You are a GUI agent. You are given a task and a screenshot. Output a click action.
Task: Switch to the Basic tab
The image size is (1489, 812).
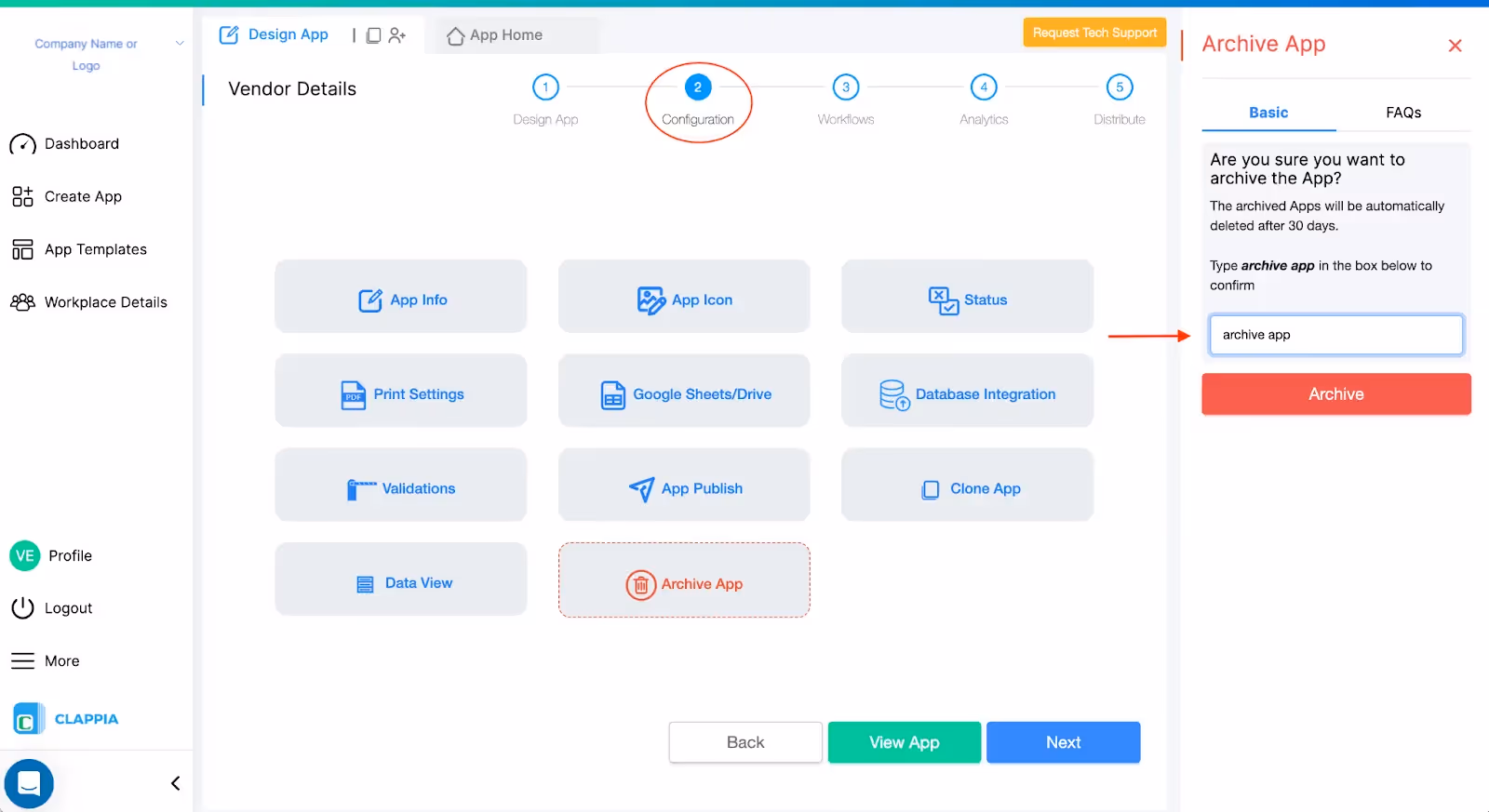(1268, 113)
